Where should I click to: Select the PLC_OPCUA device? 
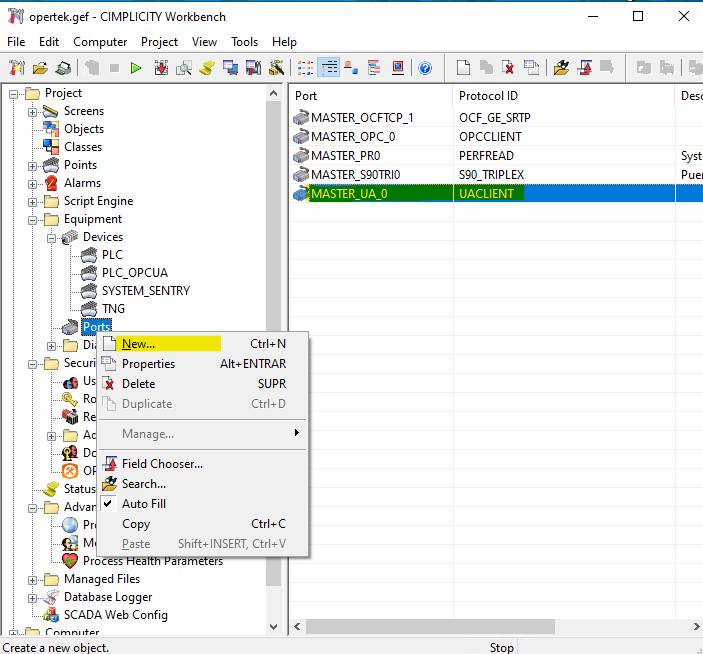point(135,273)
